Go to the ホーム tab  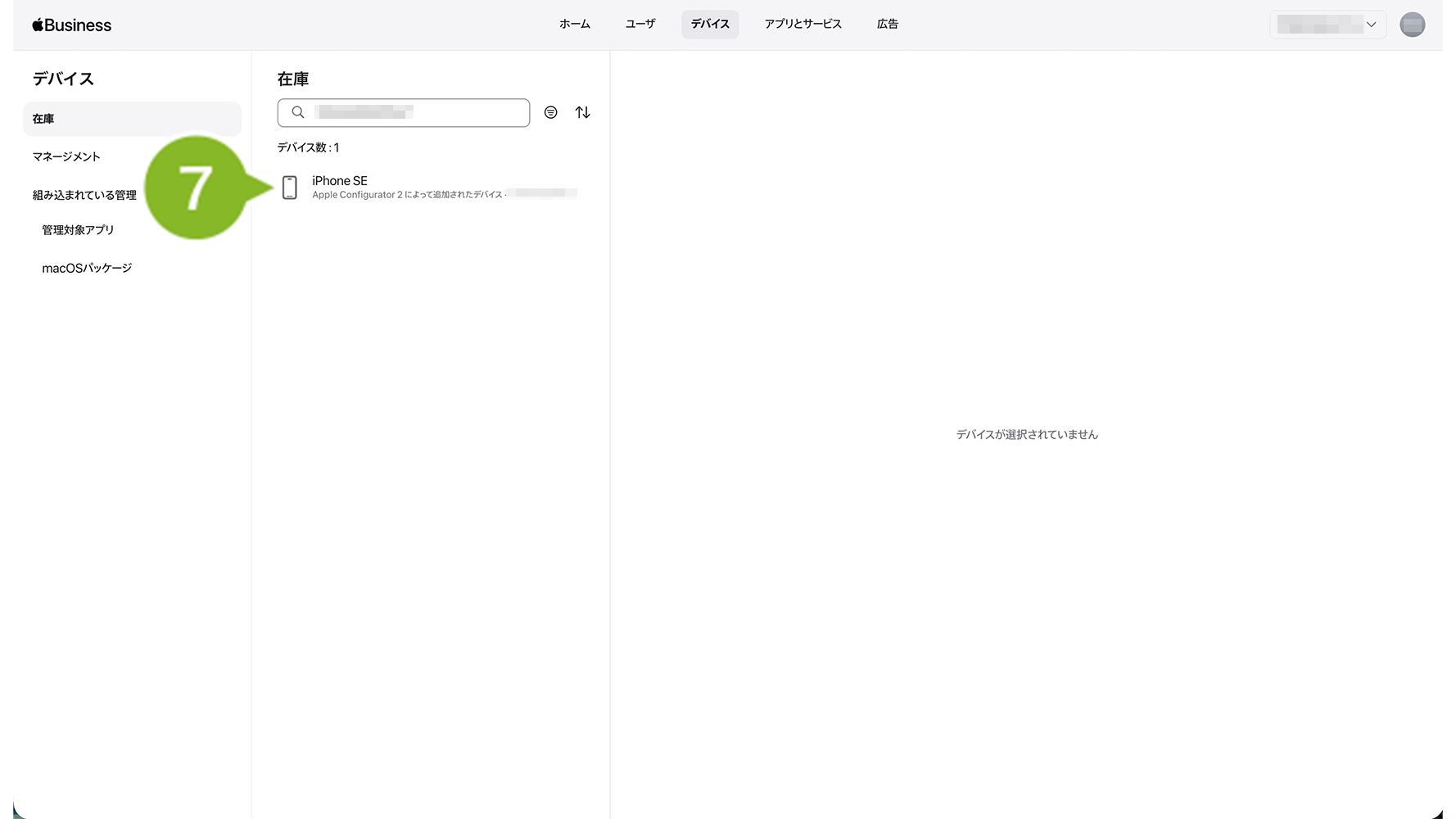574,25
